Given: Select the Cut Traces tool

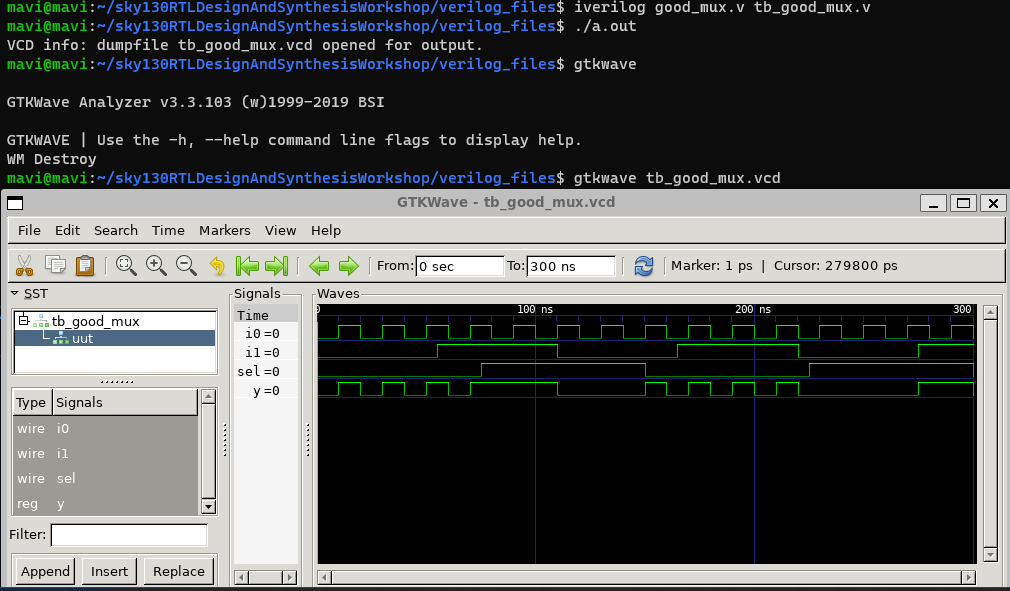Looking at the screenshot, I should [x=24, y=265].
